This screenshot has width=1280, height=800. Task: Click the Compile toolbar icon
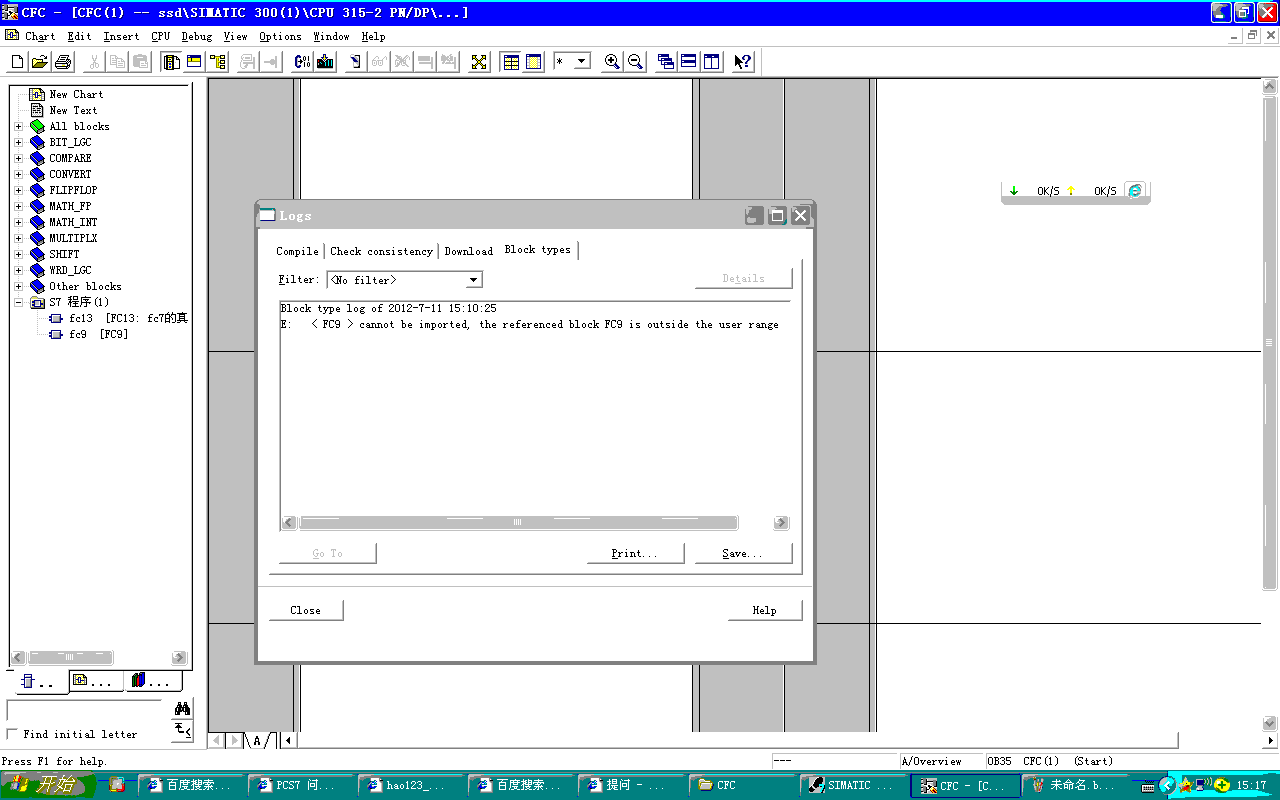click(x=302, y=62)
